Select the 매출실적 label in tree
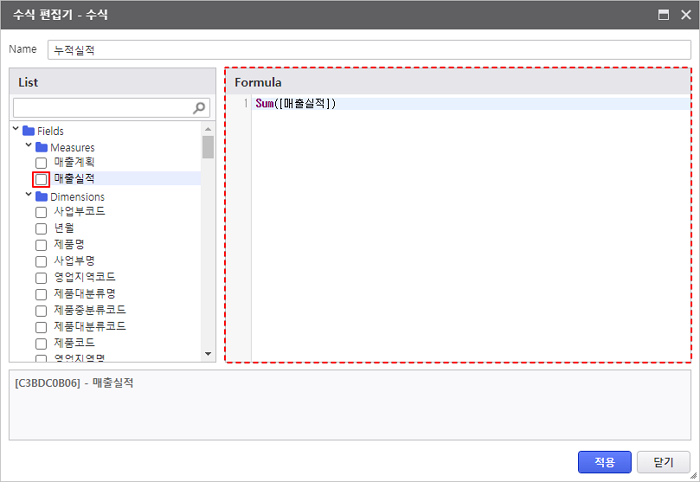The height and width of the screenshot is (482, 700). point(74,179)
